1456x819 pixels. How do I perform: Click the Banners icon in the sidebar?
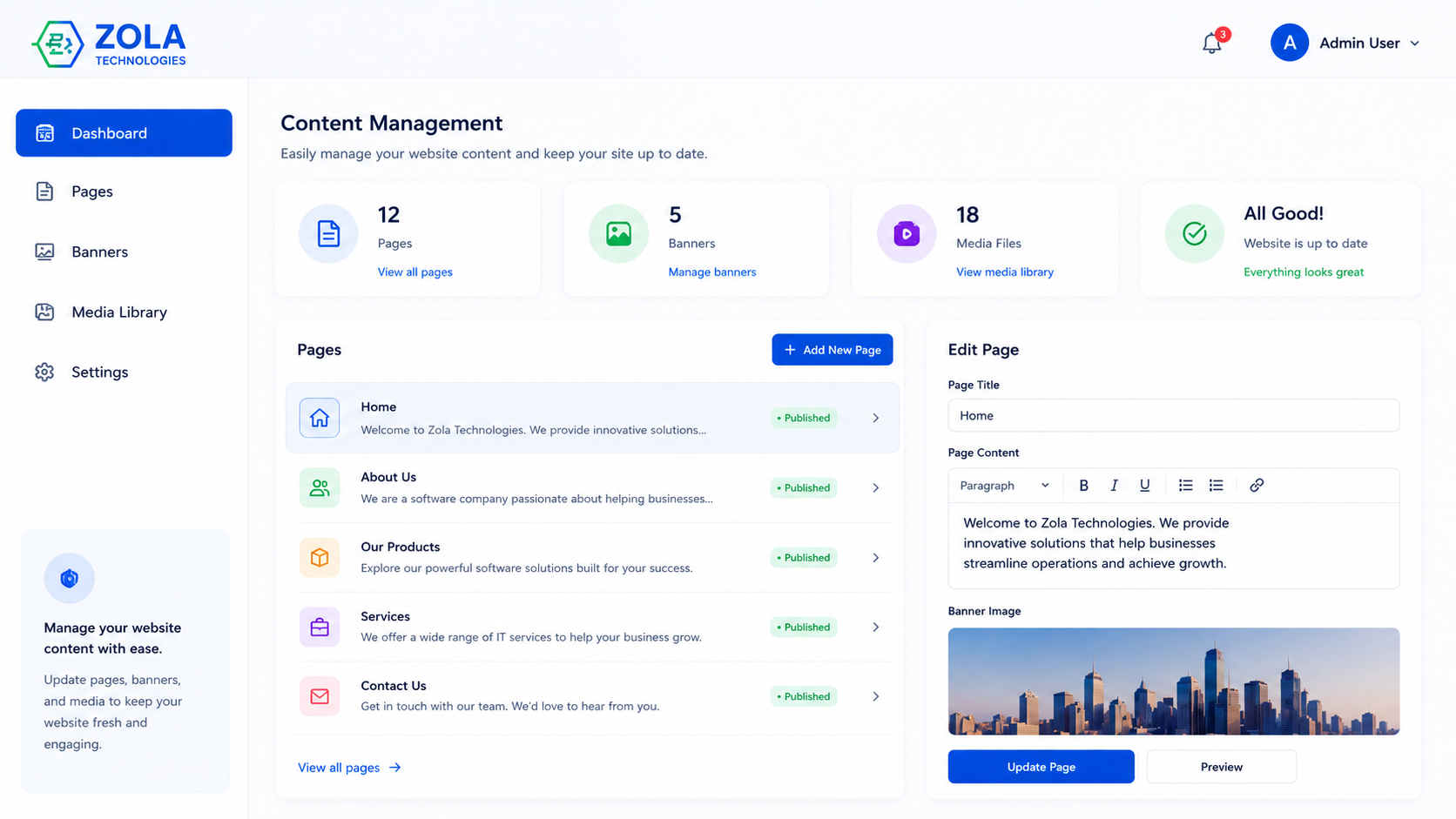44,252
